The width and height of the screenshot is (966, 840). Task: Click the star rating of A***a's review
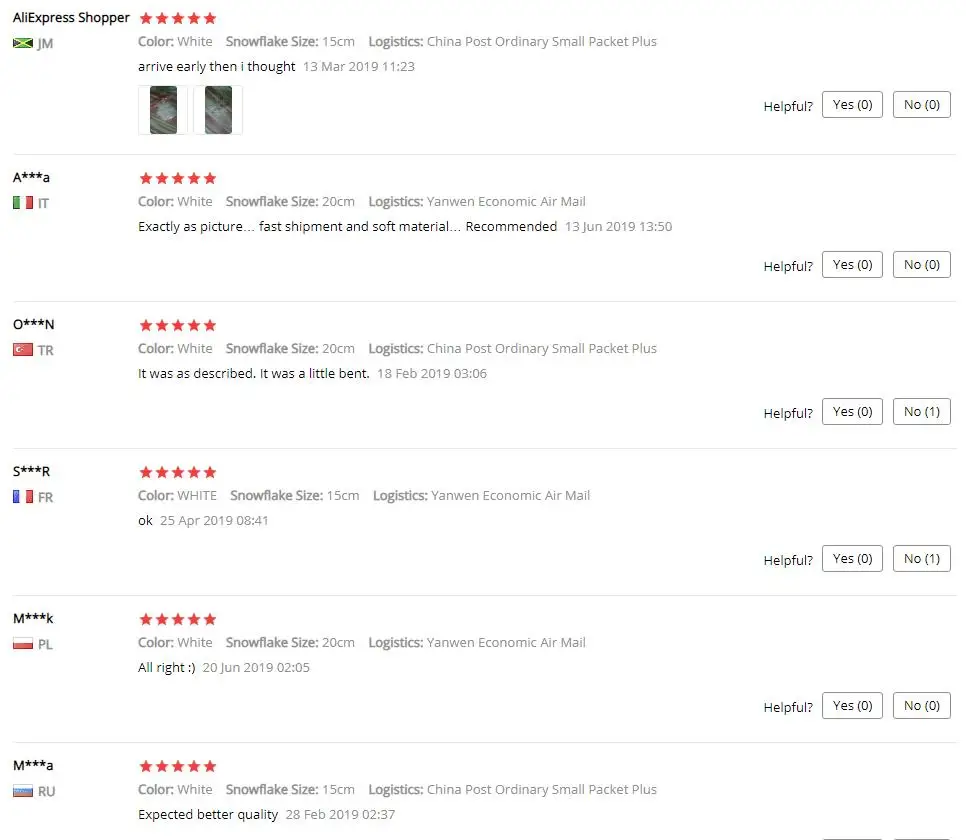tap(177, 179)
